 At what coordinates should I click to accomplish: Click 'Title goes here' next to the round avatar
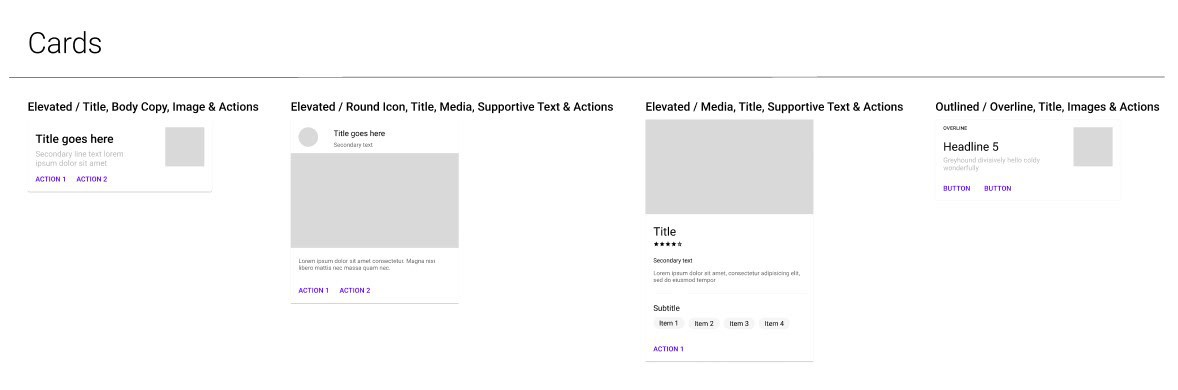point(359,133)
